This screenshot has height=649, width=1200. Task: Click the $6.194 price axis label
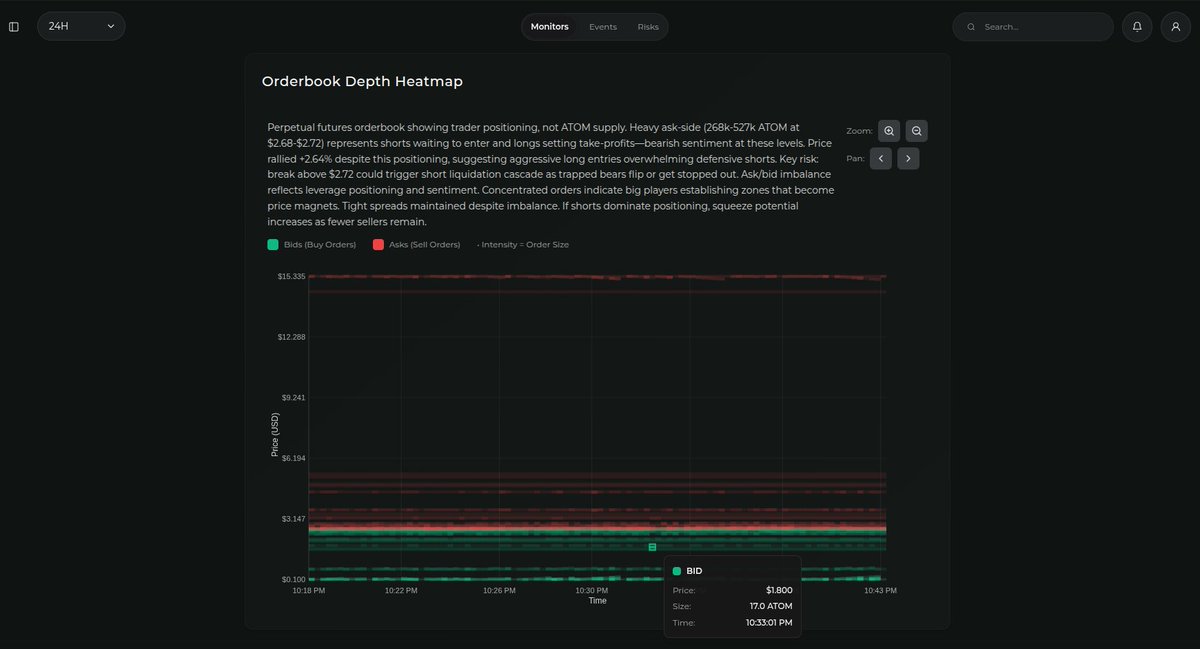(291, 458)
